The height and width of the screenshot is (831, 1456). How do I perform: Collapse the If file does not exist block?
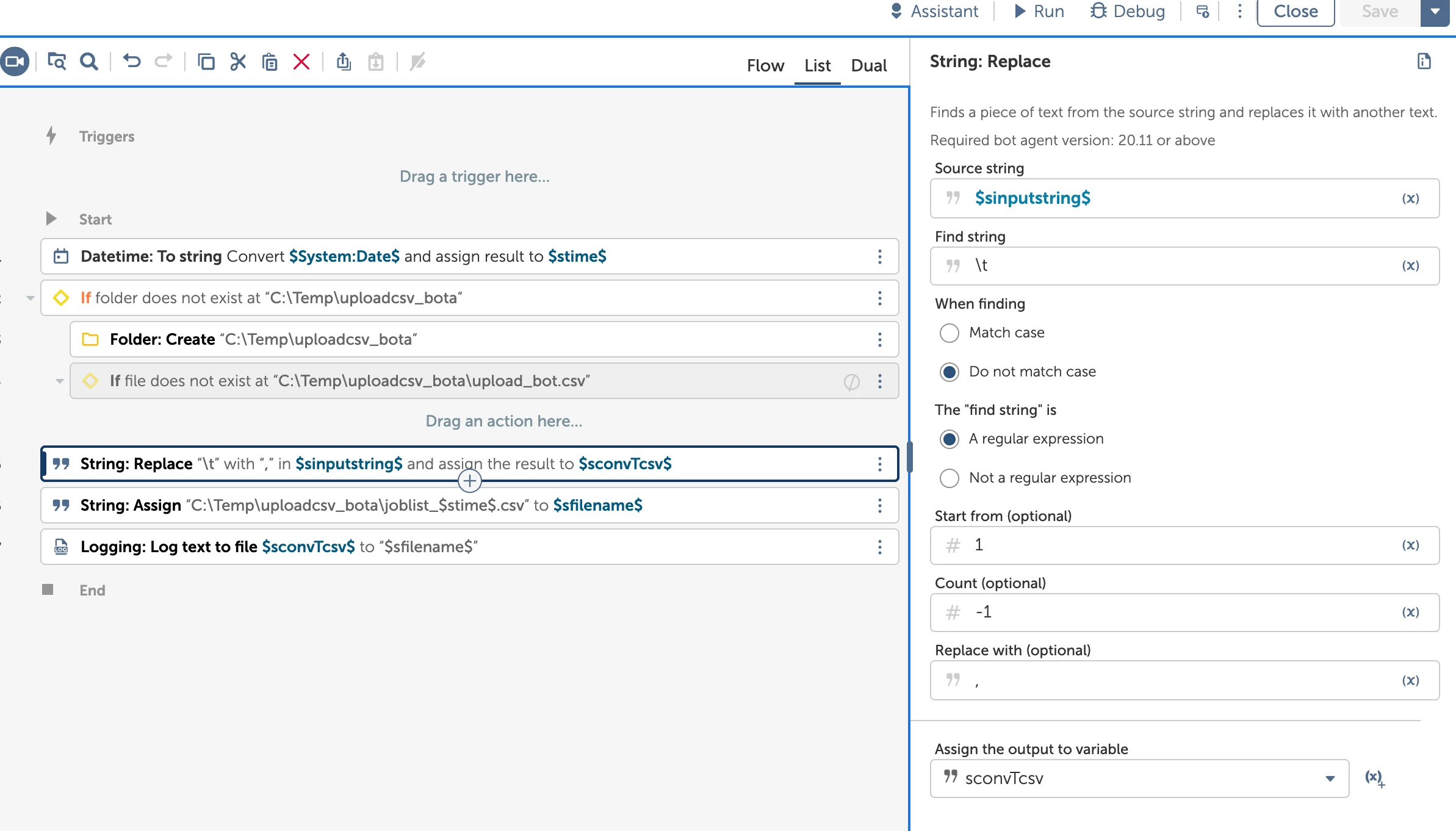click(x=59, y=381)
